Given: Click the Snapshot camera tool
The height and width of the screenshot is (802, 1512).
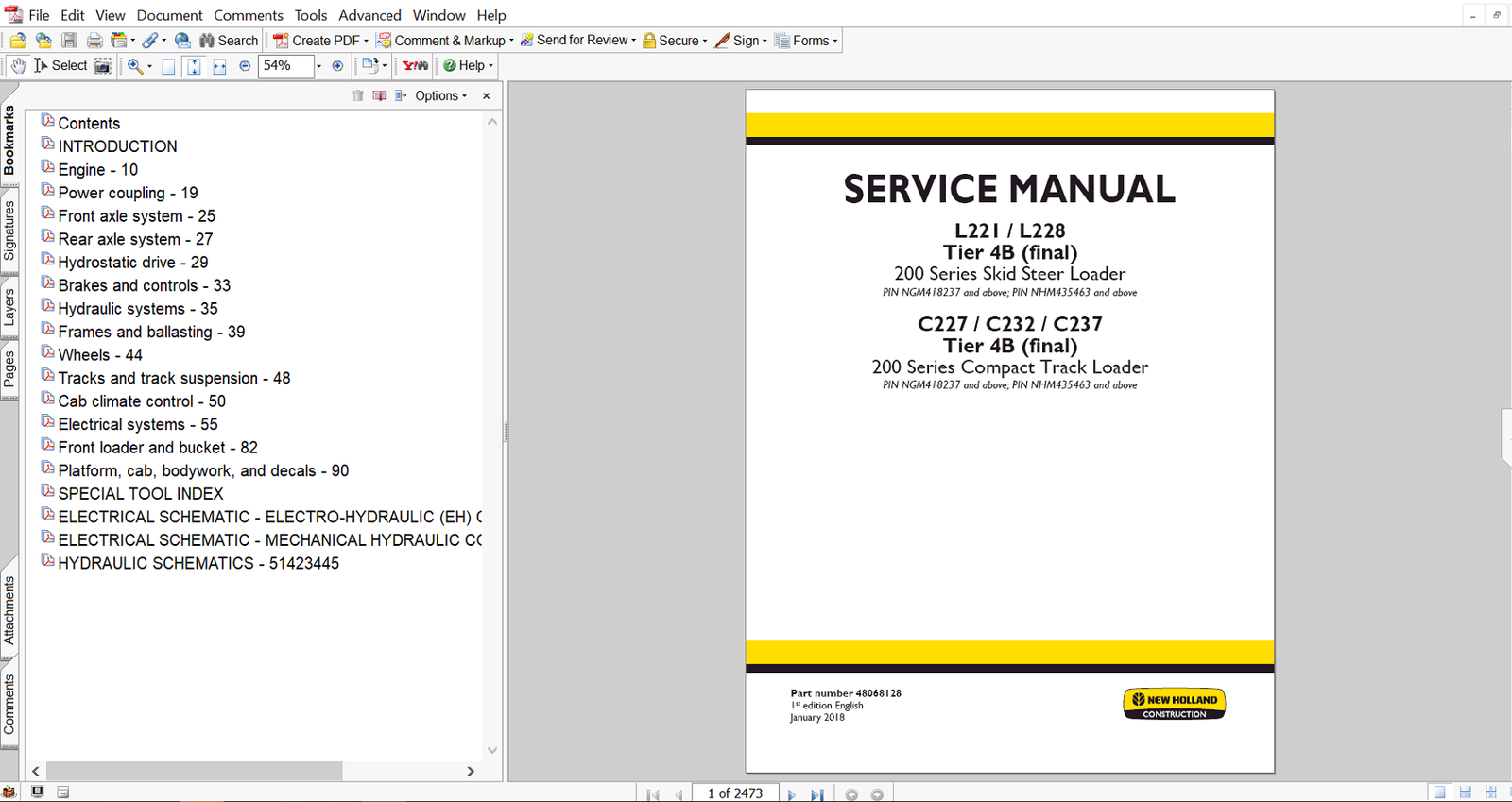Looking at the screenshot, I should [103, 66].
